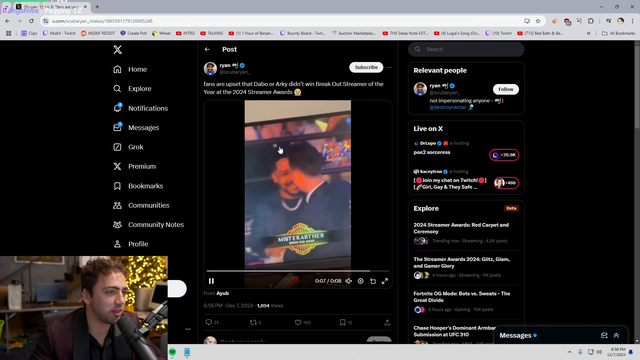Repost the post using retweet icon

pos(253,322)
